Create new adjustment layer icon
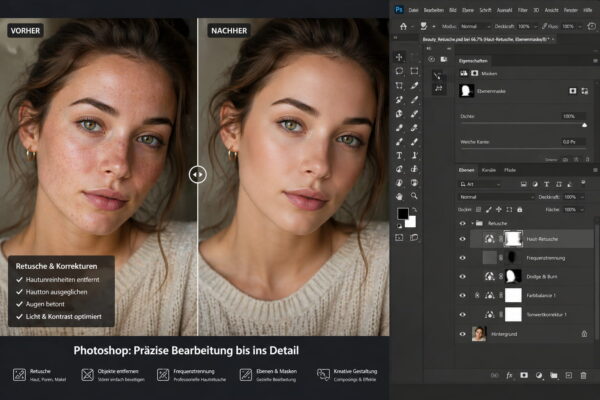This screenshot has width=600, height=400. 539,376
